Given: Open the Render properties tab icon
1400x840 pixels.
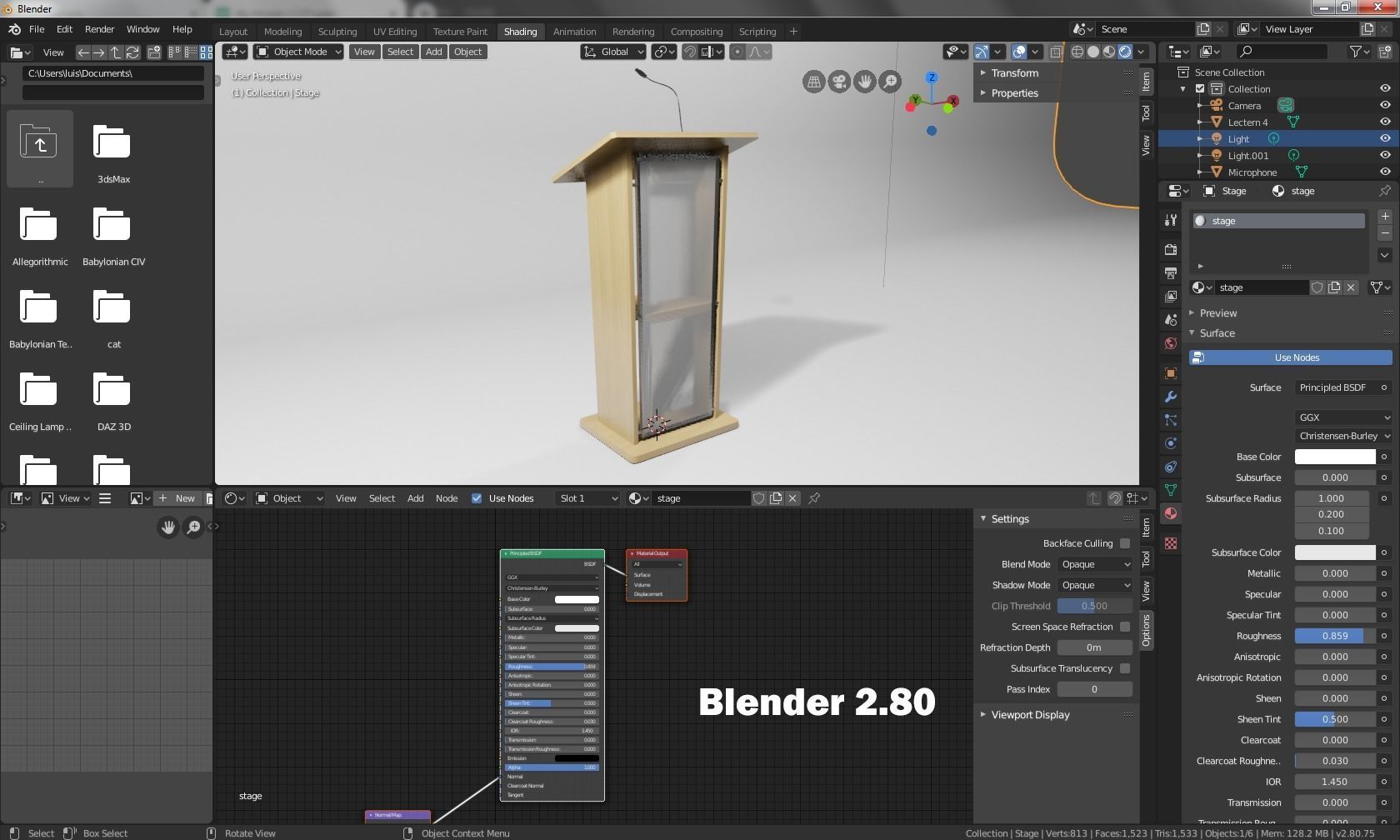Looking at the screenshot, I should tap(1171, 250).
